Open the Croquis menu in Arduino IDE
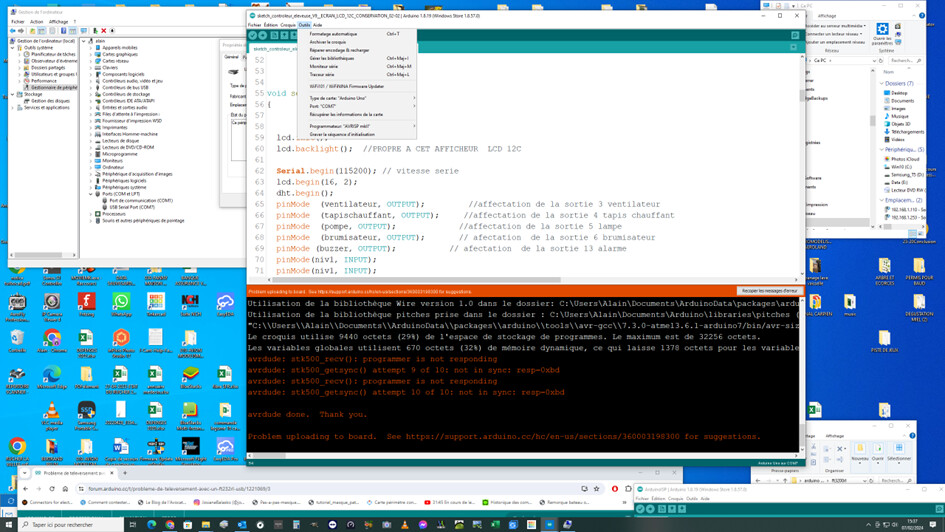Viewport: 945px width, 532px height. point(288,25)
